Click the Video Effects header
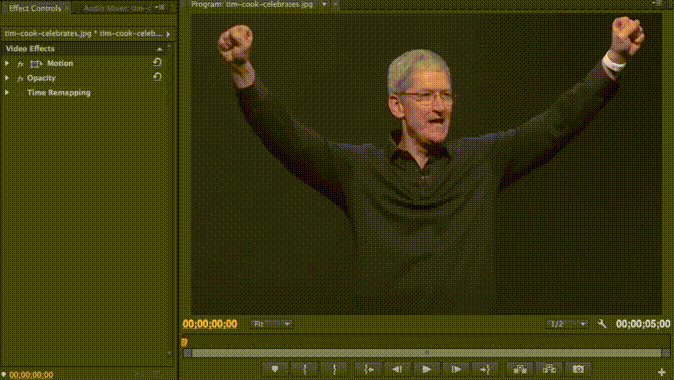674x380 pixels. [30, 49]
